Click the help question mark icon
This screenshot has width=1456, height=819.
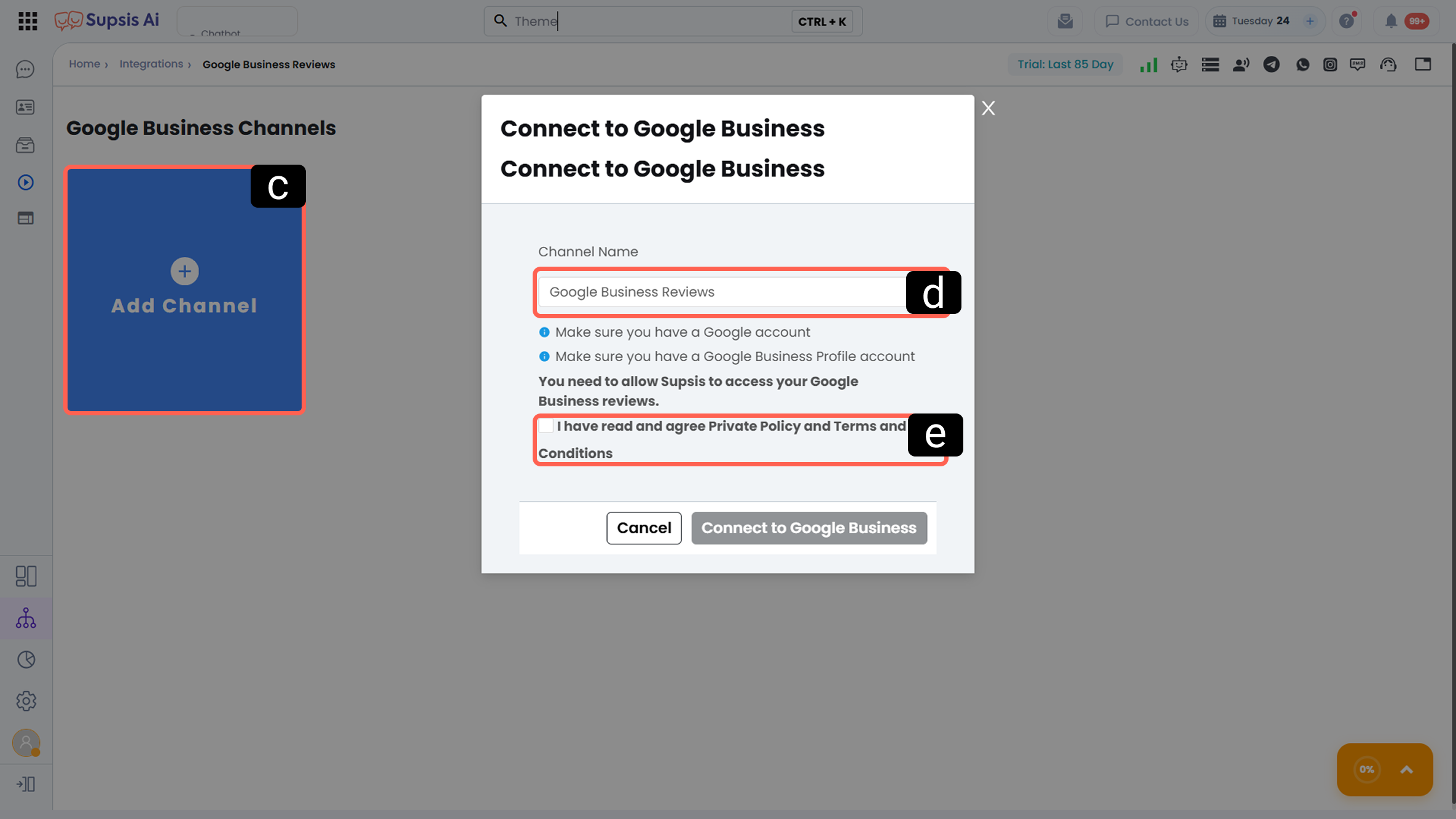pyautogui.click(x=1347, y=22)
